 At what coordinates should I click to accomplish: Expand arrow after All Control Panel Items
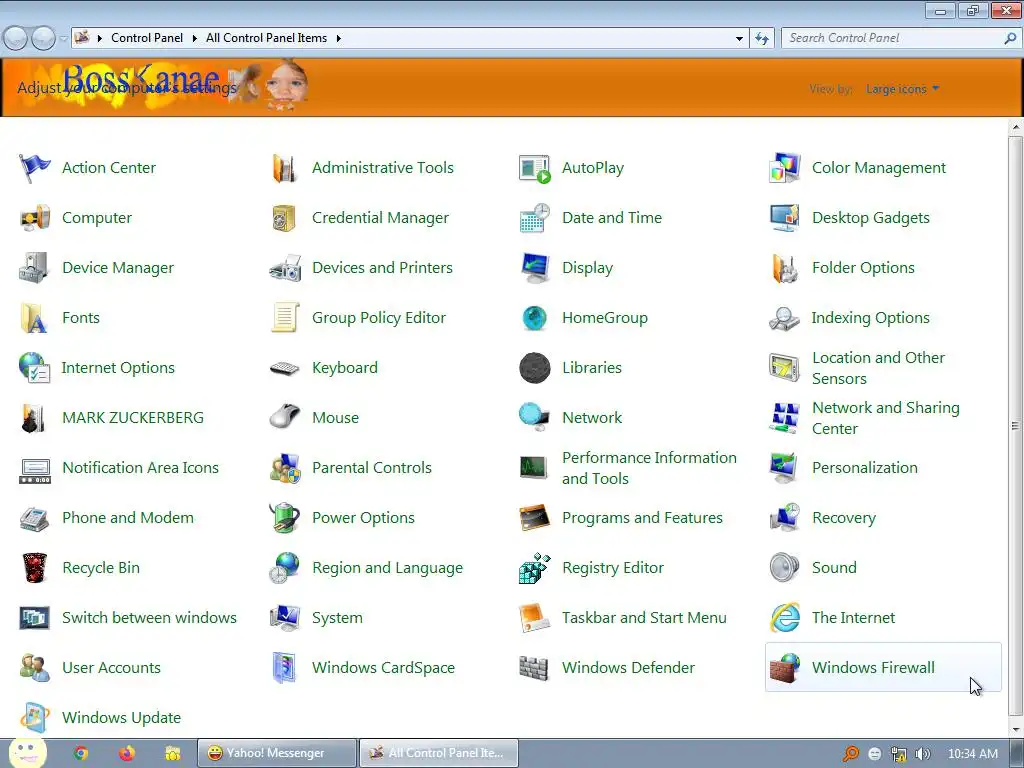(x=338, y=39)
